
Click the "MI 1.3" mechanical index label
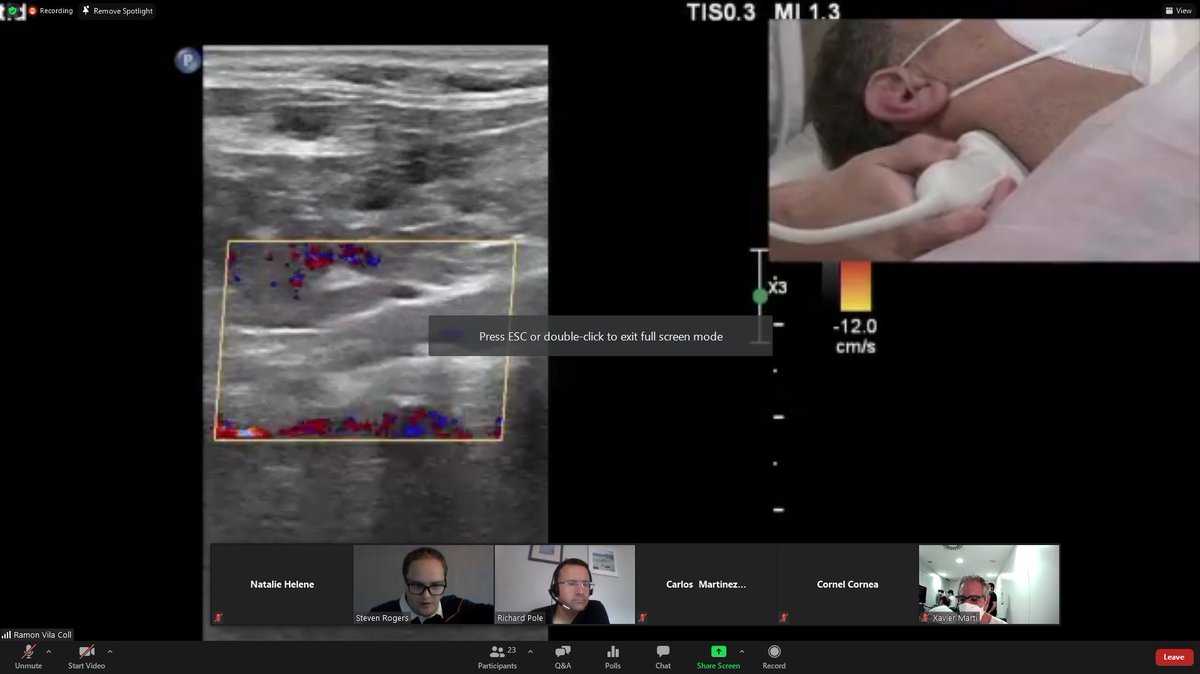click(806, 12)
